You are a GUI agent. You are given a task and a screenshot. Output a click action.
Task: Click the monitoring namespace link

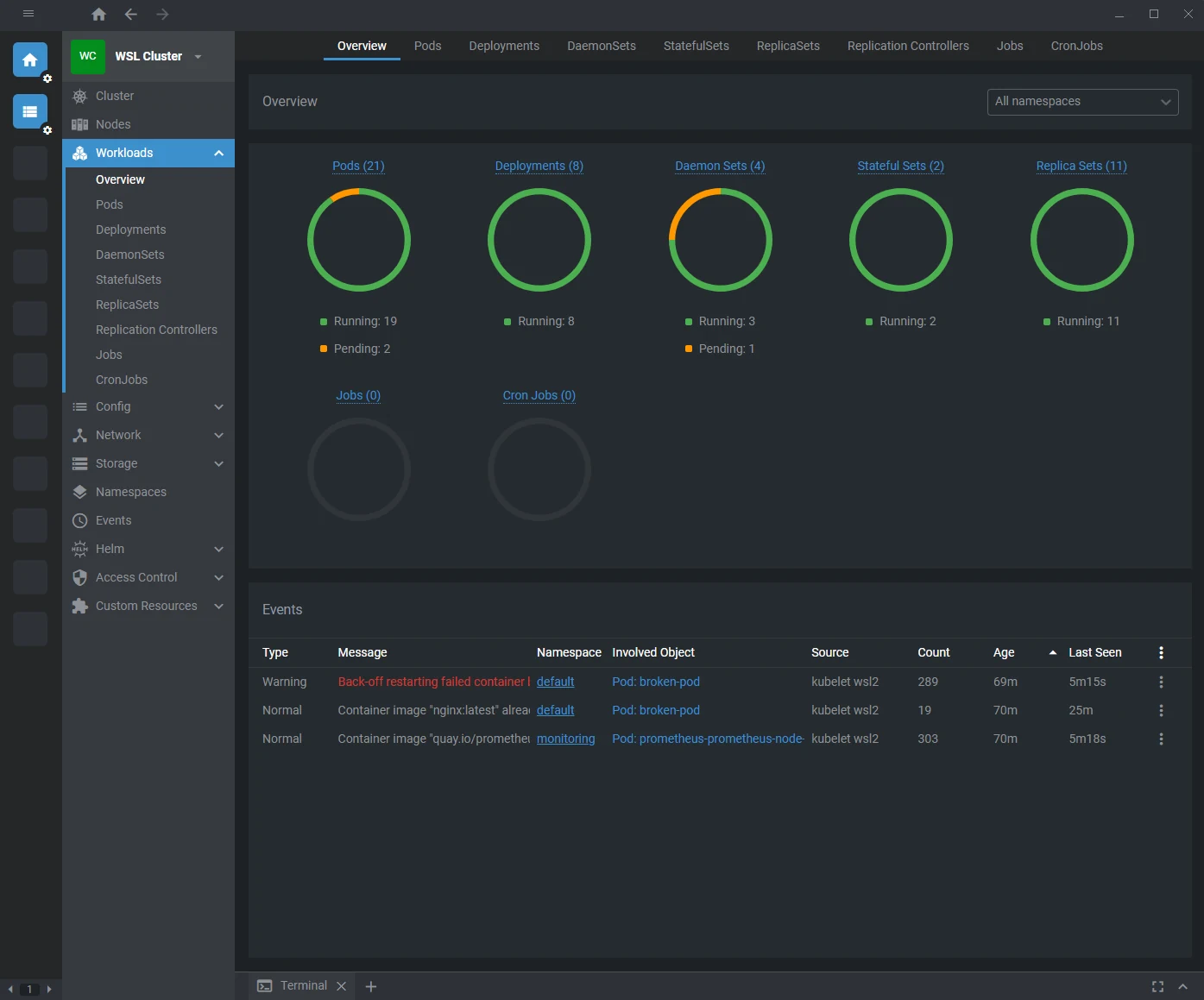coord(565,739)
